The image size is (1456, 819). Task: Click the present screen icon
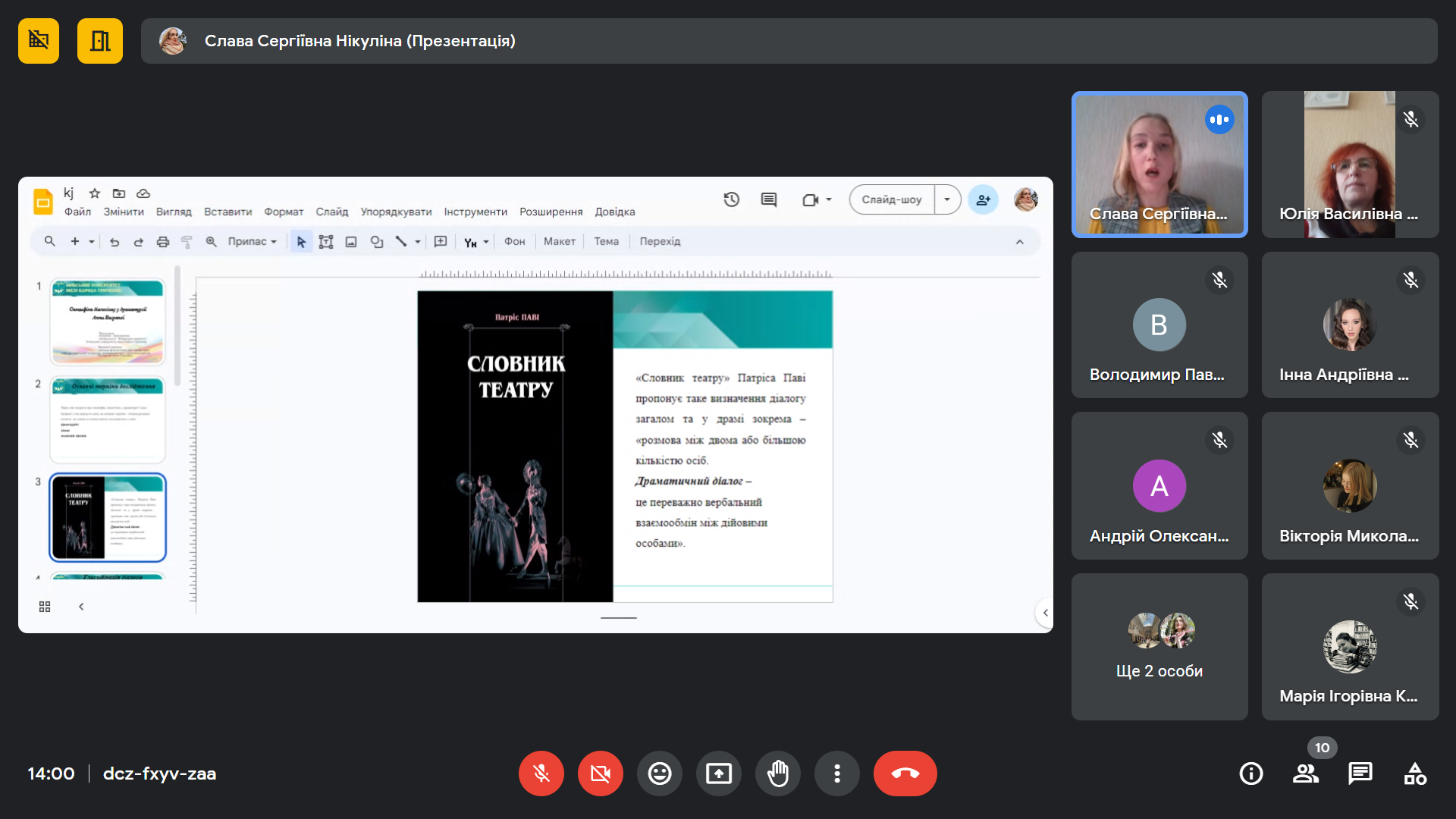click(x=718, y=773)
